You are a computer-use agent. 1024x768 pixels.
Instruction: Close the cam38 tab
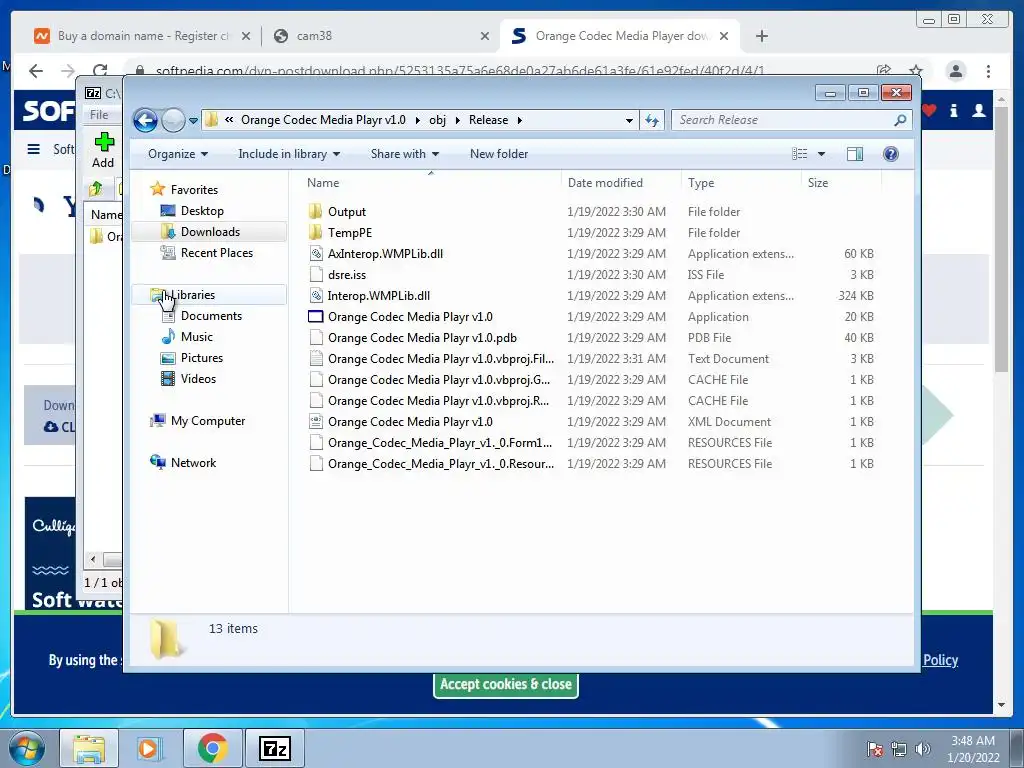[x=485, y=36]
